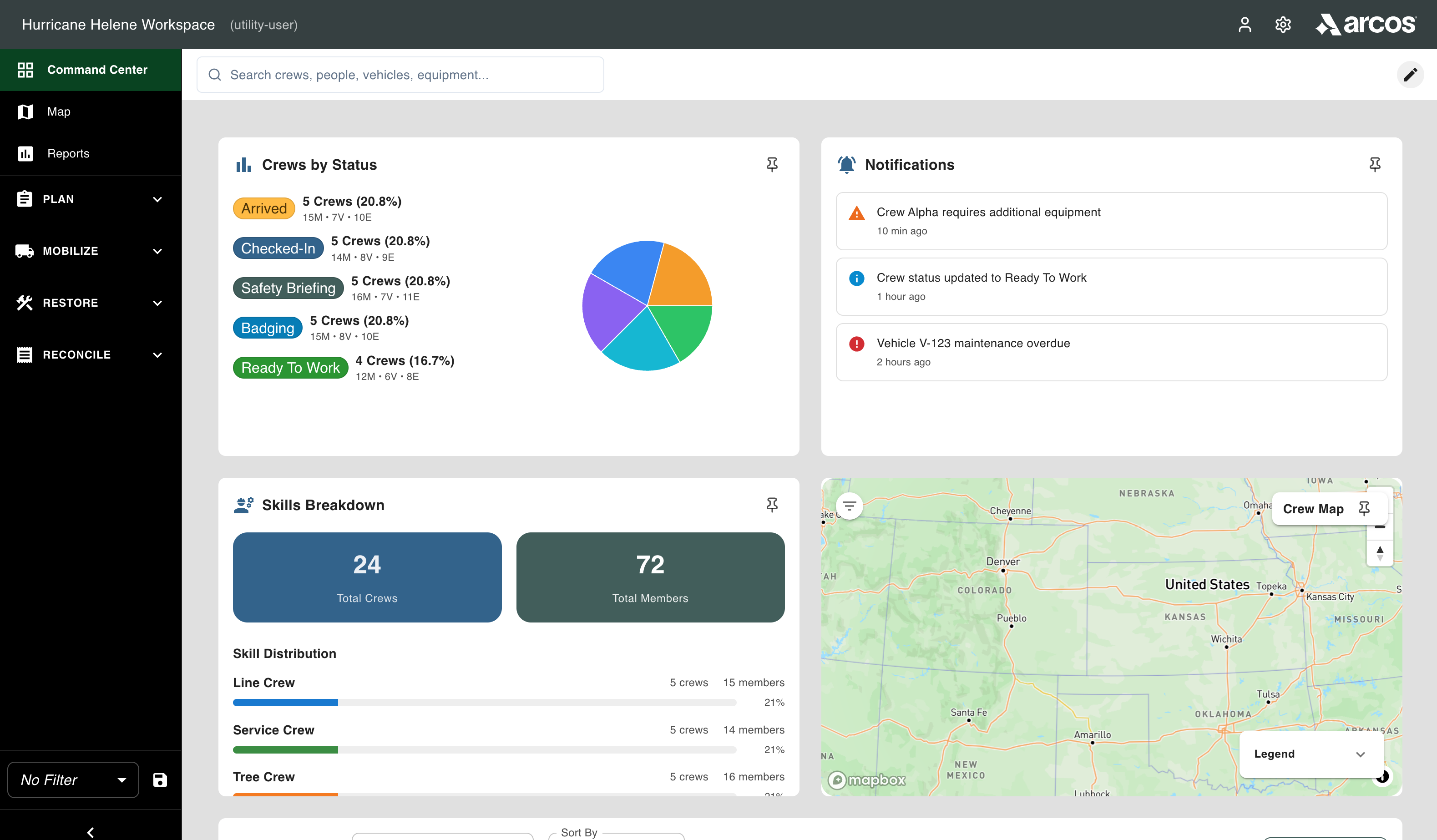The height and width of the screenshot is (840, 1437).
Task: Save the current filter with disk icon
Action: coord(160,779)
